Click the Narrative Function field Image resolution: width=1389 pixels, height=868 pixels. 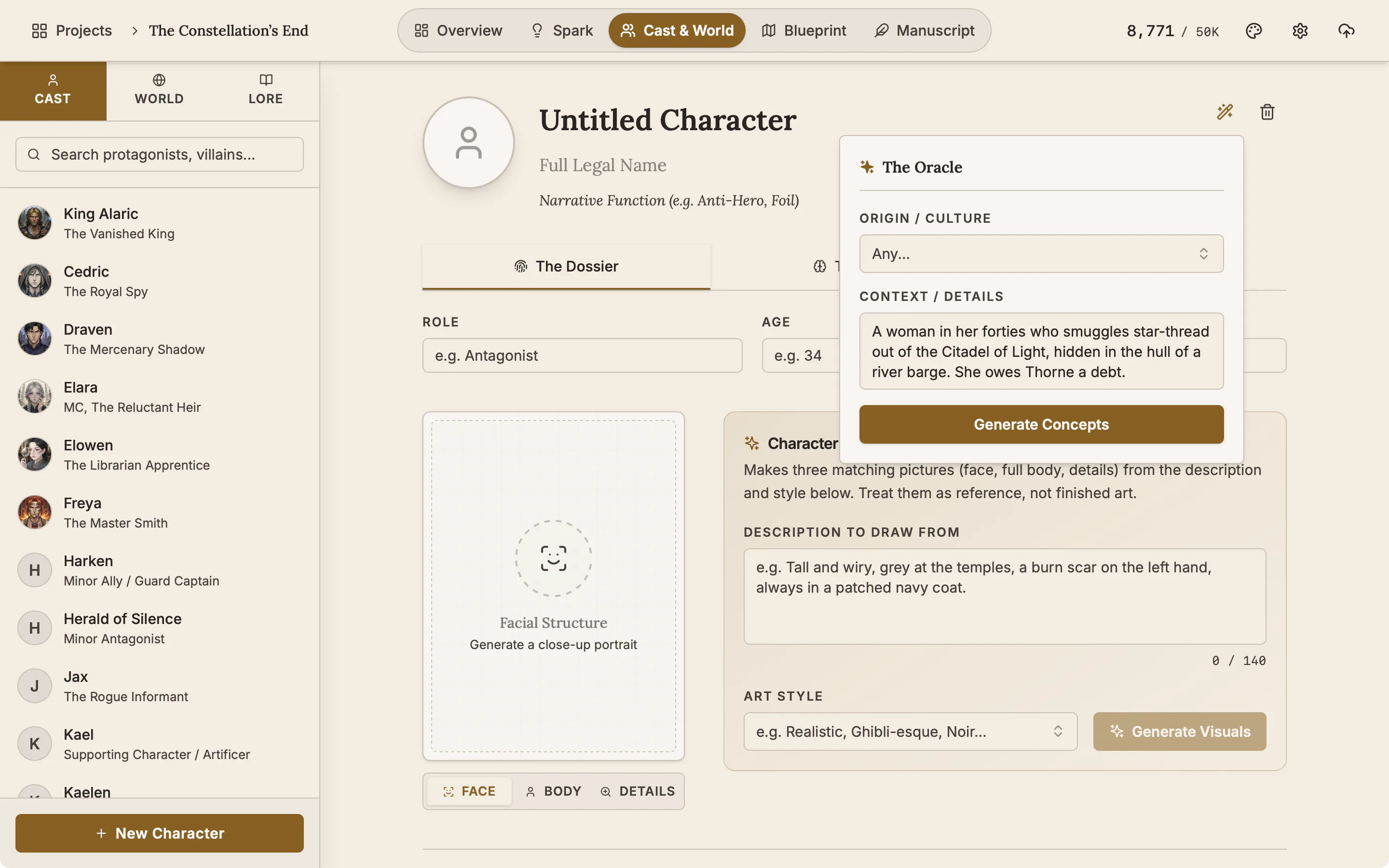tap(669, 200)
